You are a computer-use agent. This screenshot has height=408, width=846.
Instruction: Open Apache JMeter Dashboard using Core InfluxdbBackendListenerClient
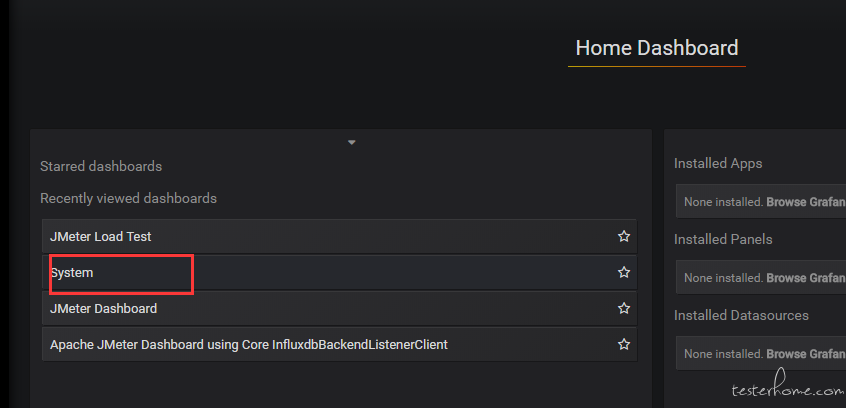249,345
